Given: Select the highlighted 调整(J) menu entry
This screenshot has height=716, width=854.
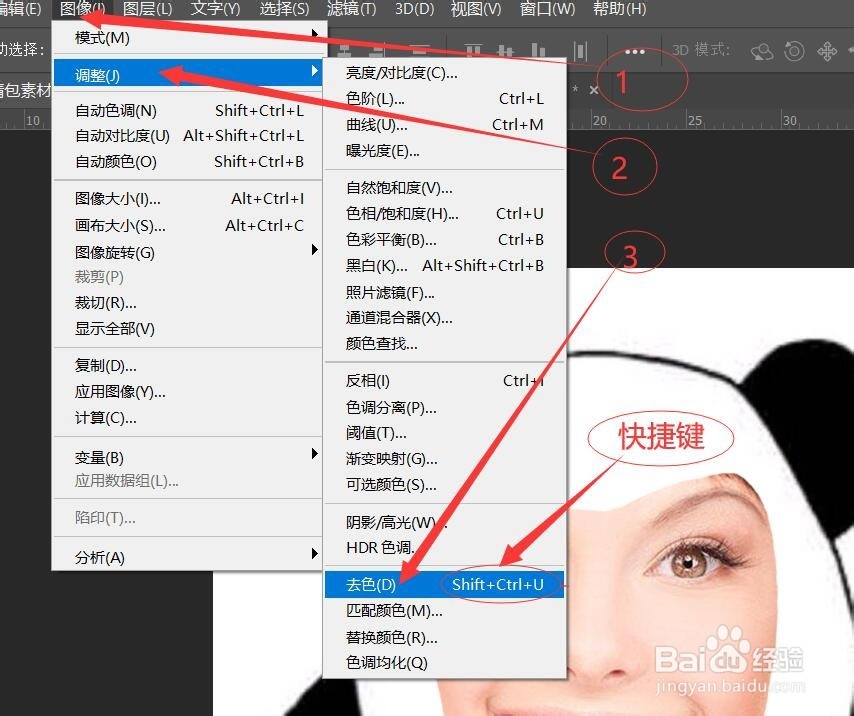Looking at the screenshot, I should 188,75.
